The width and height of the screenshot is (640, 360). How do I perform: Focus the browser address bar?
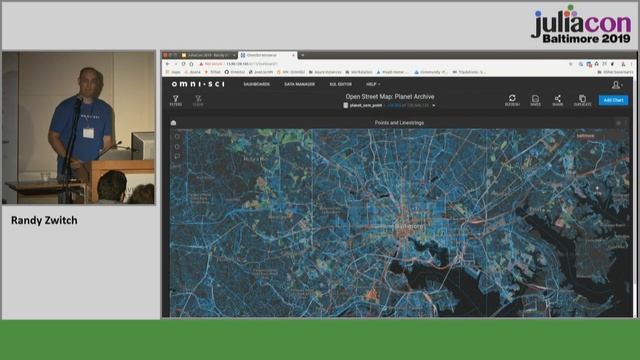[x=384, y=64]
